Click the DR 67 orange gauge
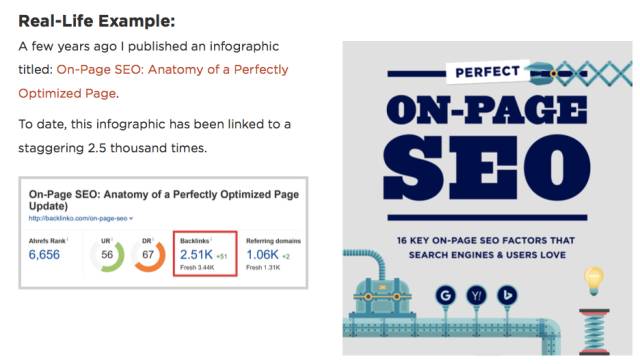This screenshot has width=640, height=364. (x=148, y=255)
